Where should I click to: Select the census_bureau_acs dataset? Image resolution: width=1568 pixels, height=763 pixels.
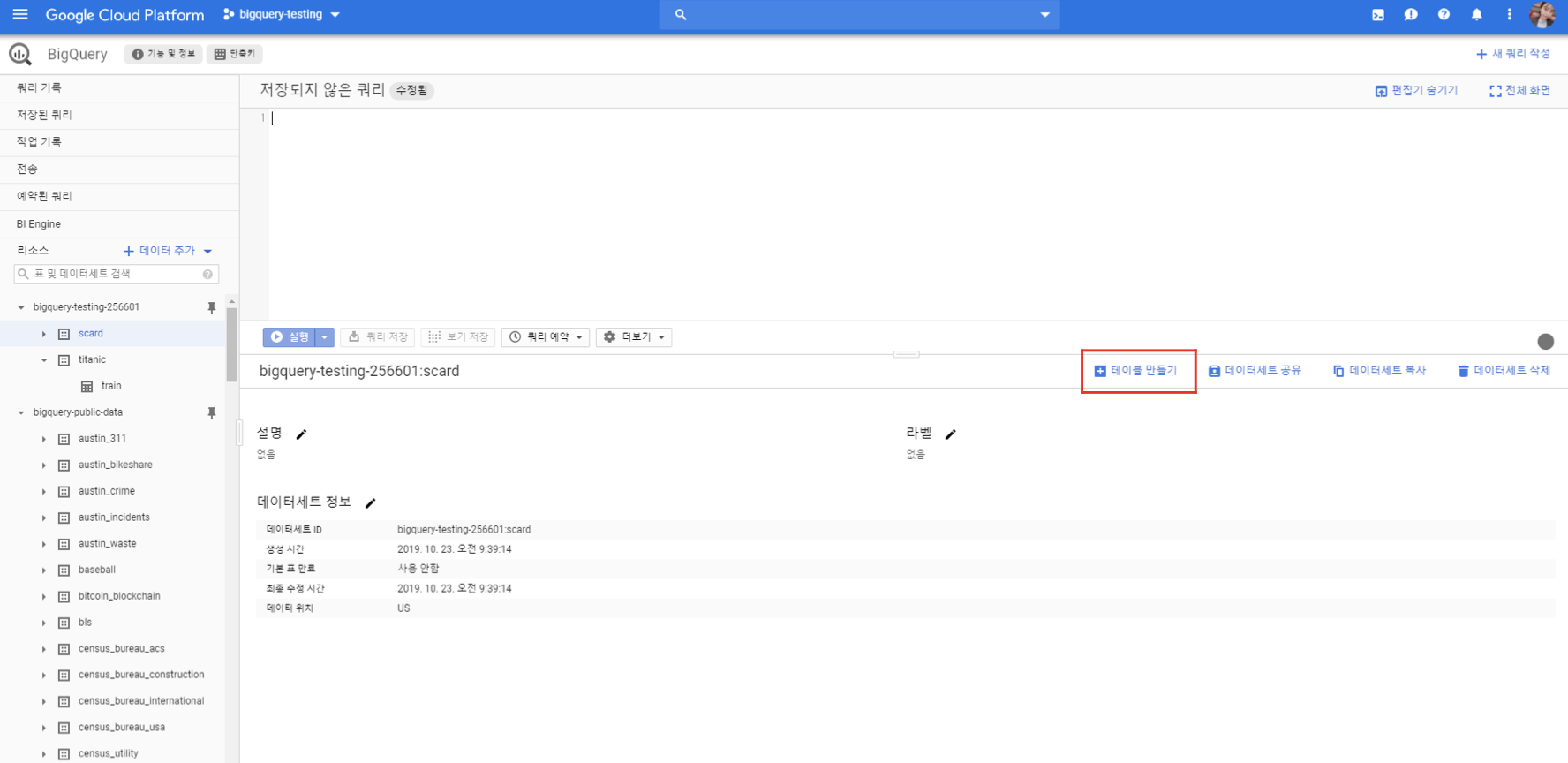121,648
